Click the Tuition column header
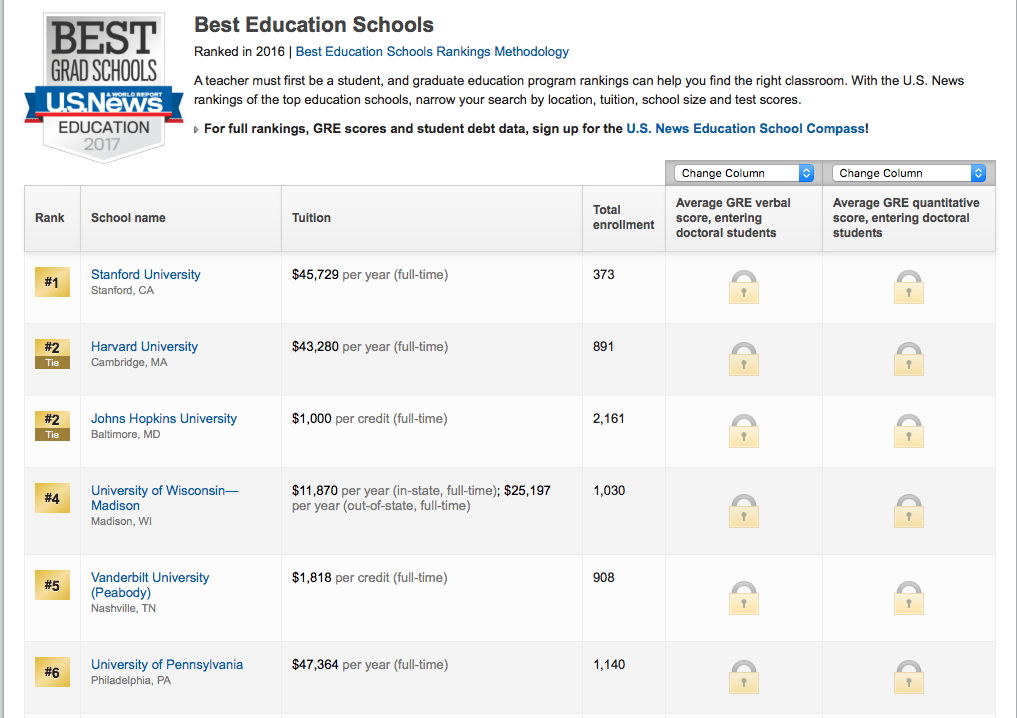1017x718 pixels. click(311, 218)
